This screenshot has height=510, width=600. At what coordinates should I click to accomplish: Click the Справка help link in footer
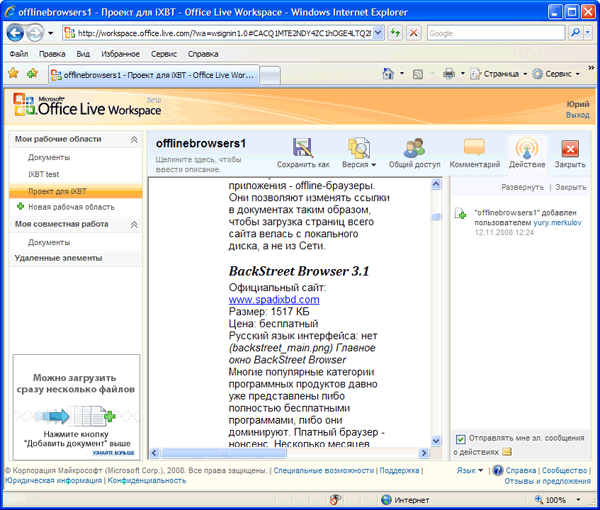pos(520,470)
